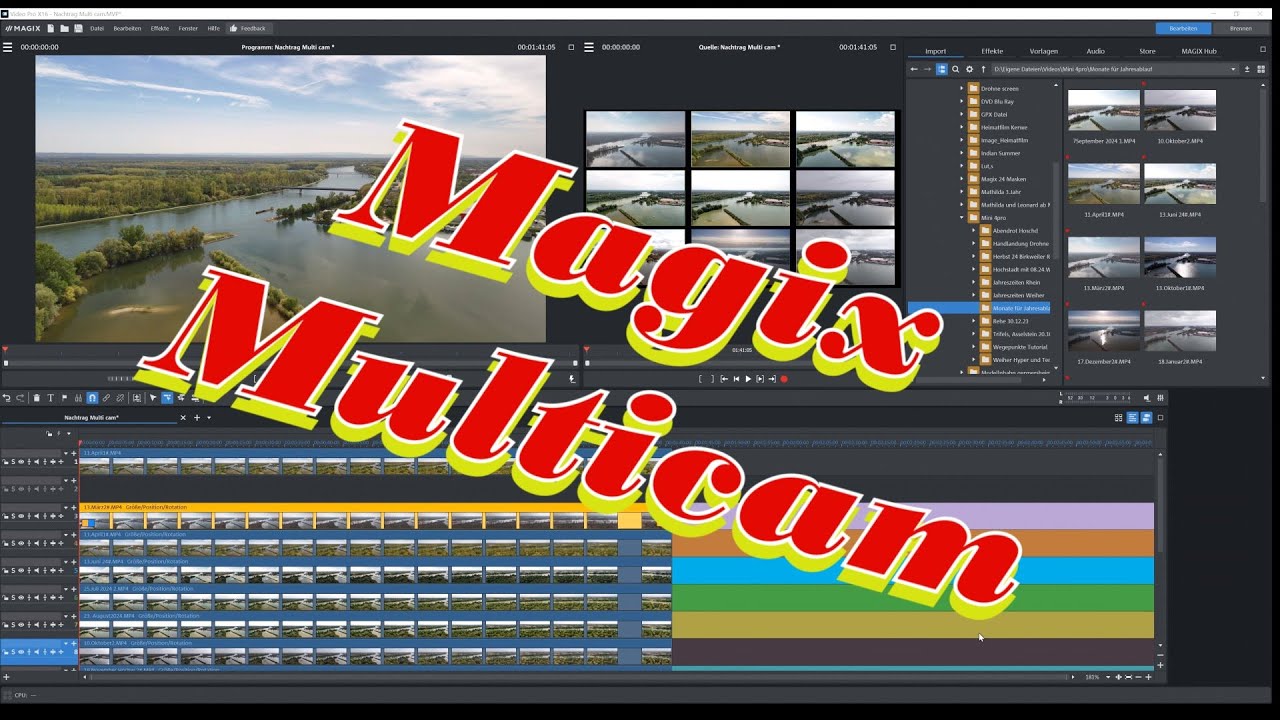Select the 17.Dezember2#.MP4 thumbnail

tap(1104, 331)
